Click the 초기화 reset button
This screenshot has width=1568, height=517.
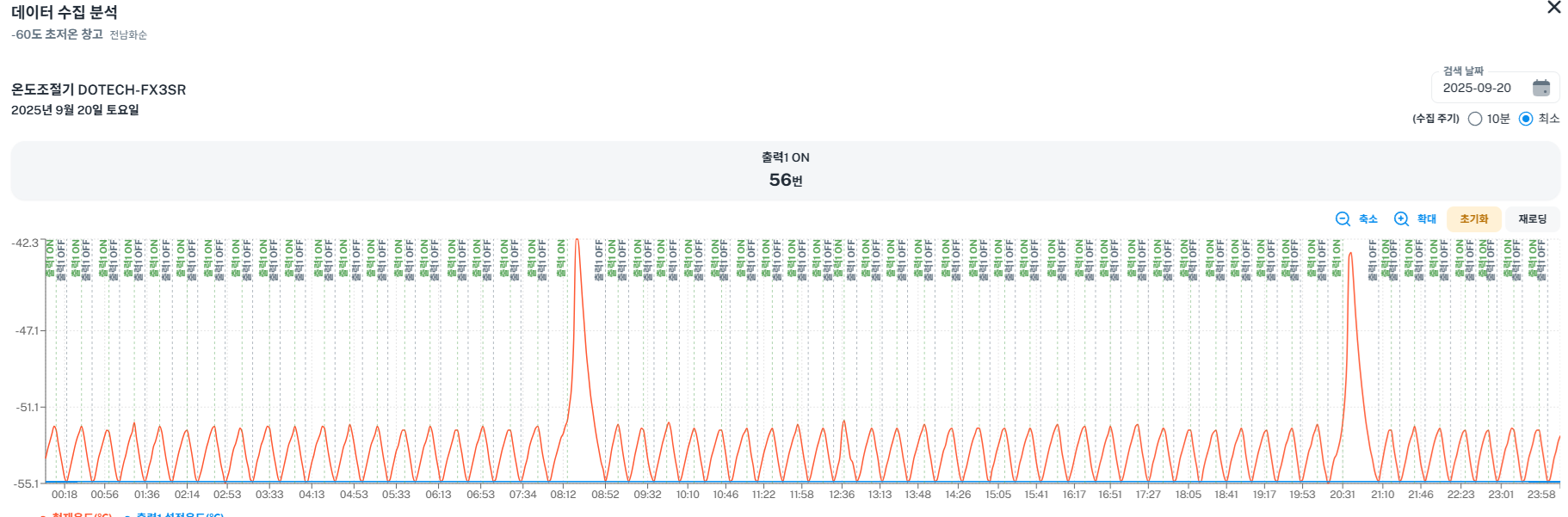click(1473, 219)
